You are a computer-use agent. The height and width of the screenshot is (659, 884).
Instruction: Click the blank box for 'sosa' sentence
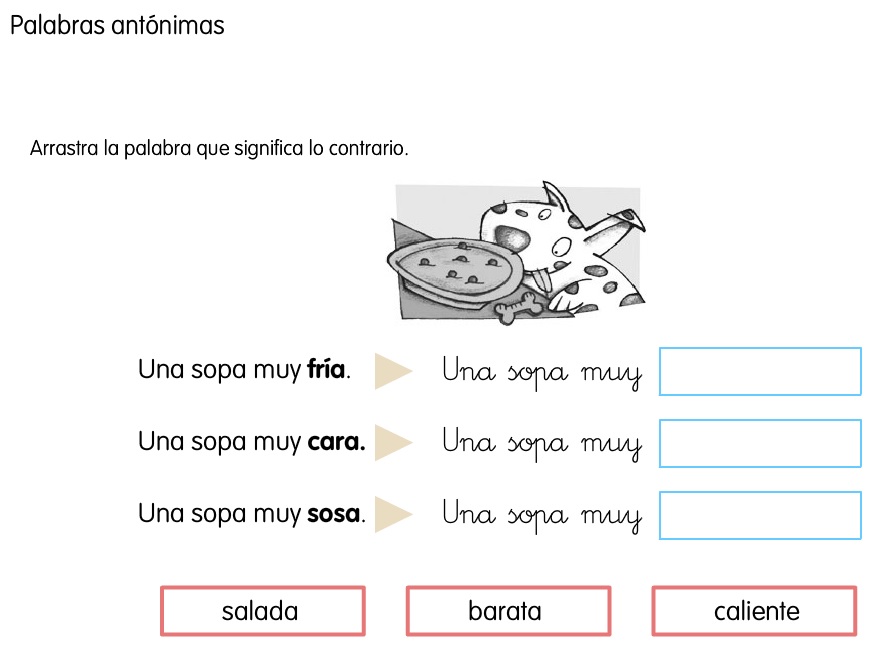[760, 515]
